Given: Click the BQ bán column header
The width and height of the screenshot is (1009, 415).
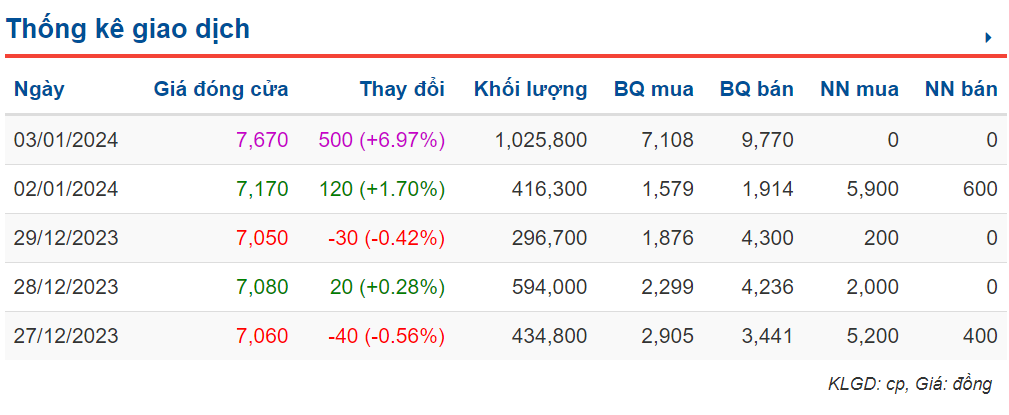Looking at the screenshot, I should coord(756,89).
